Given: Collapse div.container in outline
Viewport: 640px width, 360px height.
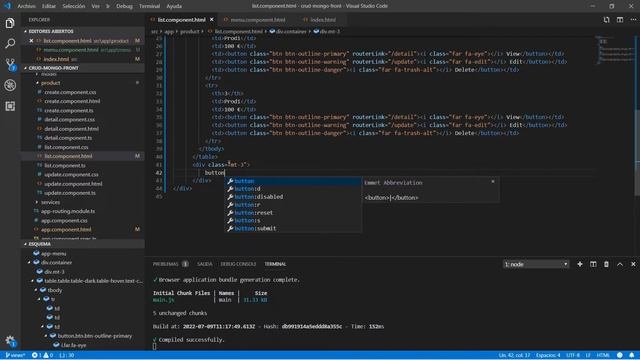Looking at the screenshot, I should click(x=29, y=262).
